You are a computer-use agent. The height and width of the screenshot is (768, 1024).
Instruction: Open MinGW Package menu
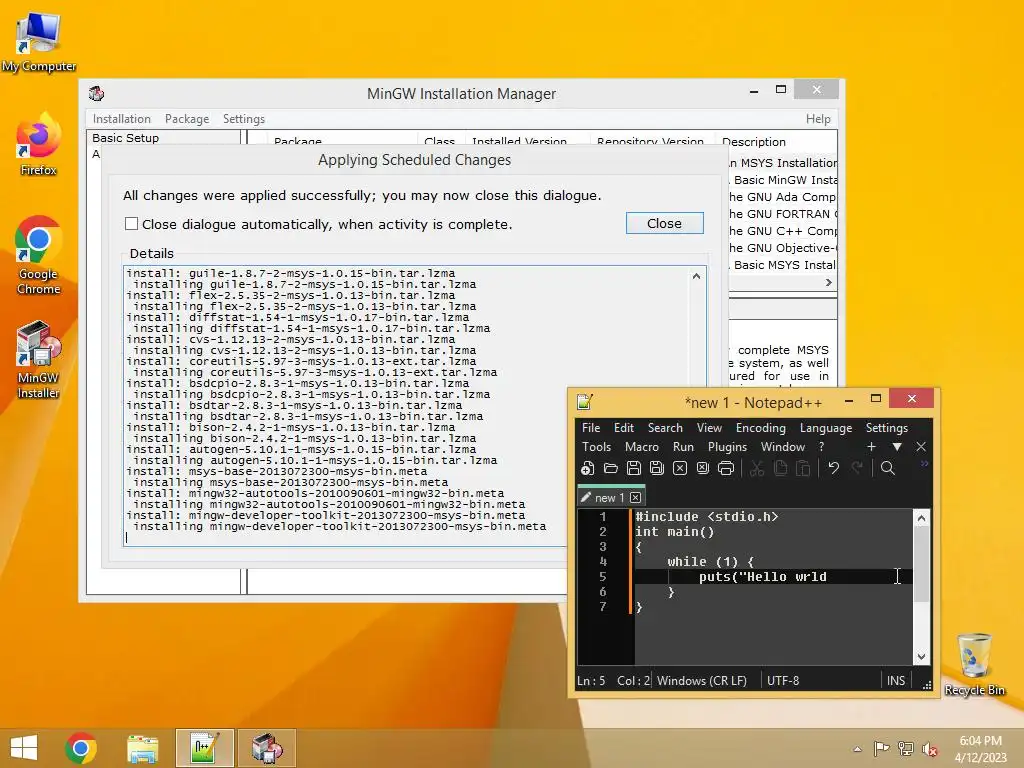tap(187, 119)
